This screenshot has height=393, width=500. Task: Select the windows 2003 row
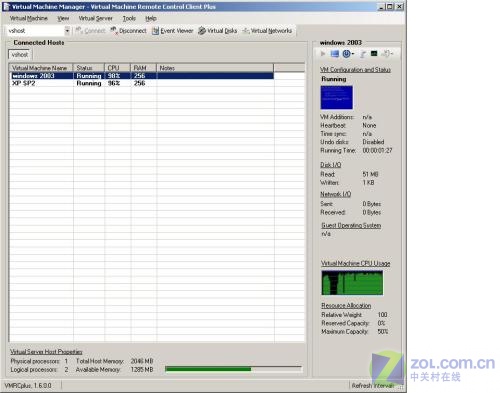click(x=142, y=76)
